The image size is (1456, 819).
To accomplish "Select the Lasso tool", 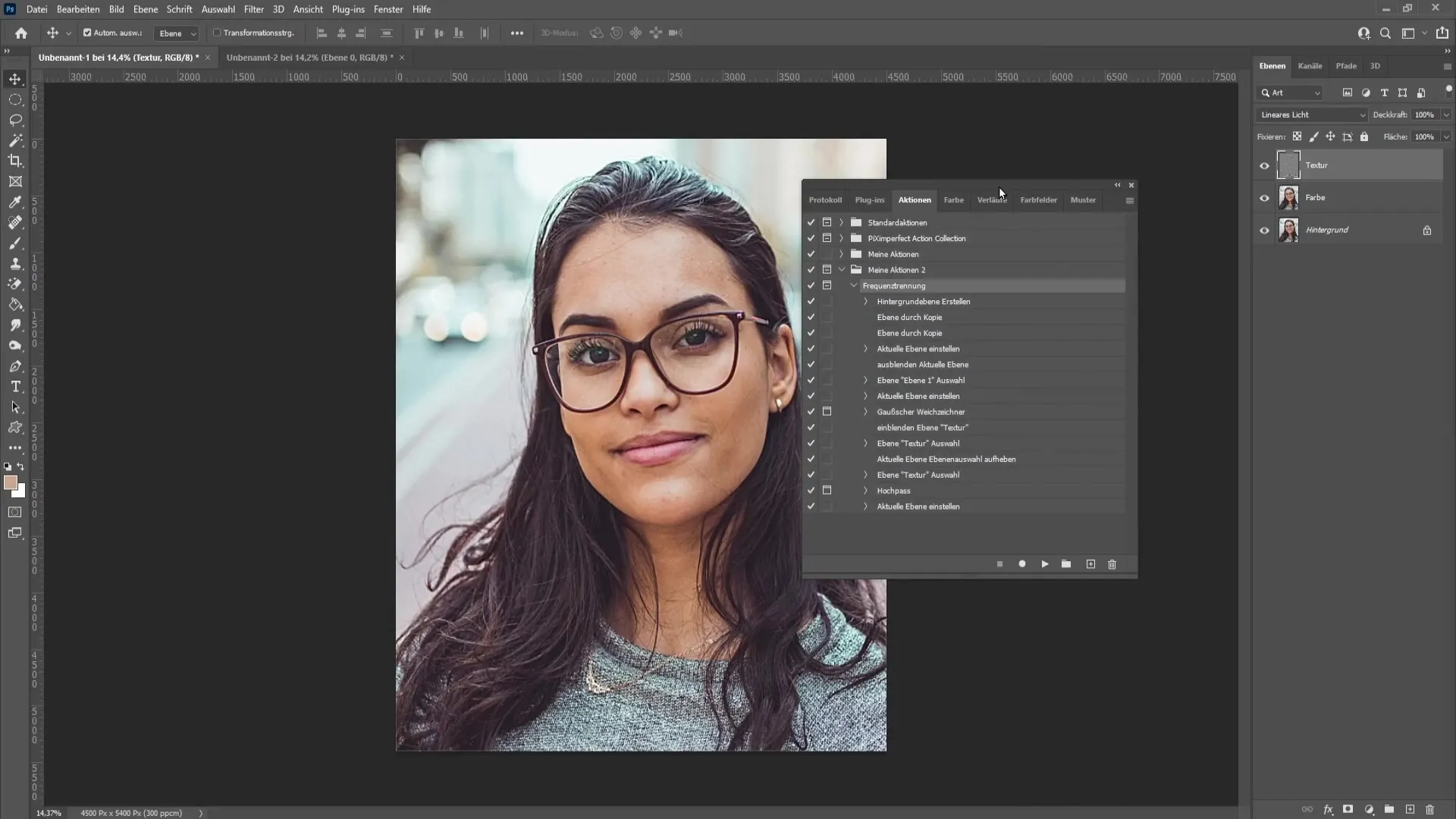I will (15, 120).
